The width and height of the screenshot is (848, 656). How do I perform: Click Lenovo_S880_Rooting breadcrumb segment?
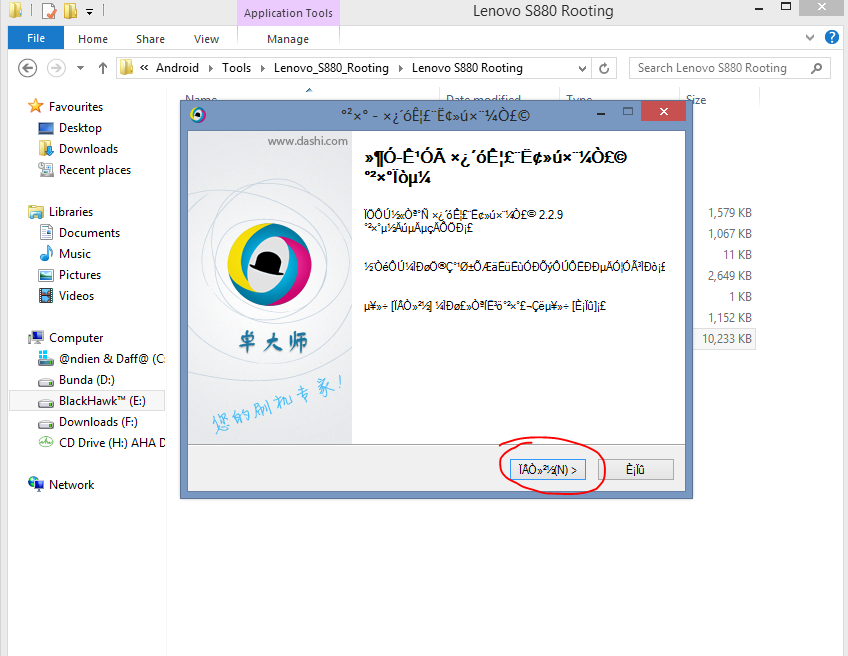331,68
